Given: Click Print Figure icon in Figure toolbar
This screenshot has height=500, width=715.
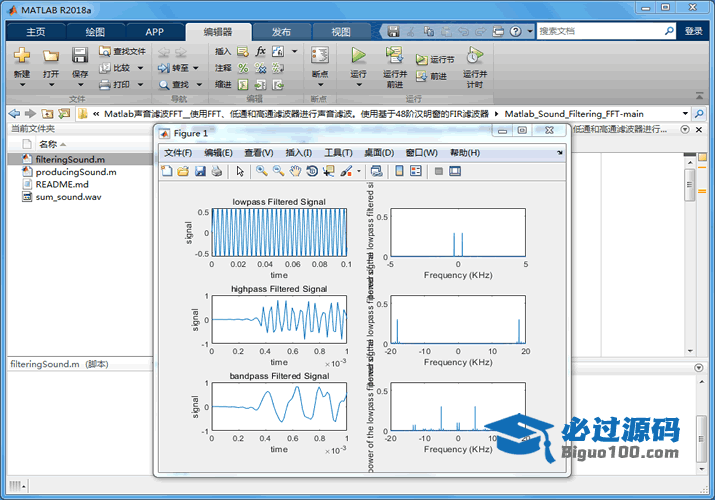Looking at the screenshot, I should point(217,171).
